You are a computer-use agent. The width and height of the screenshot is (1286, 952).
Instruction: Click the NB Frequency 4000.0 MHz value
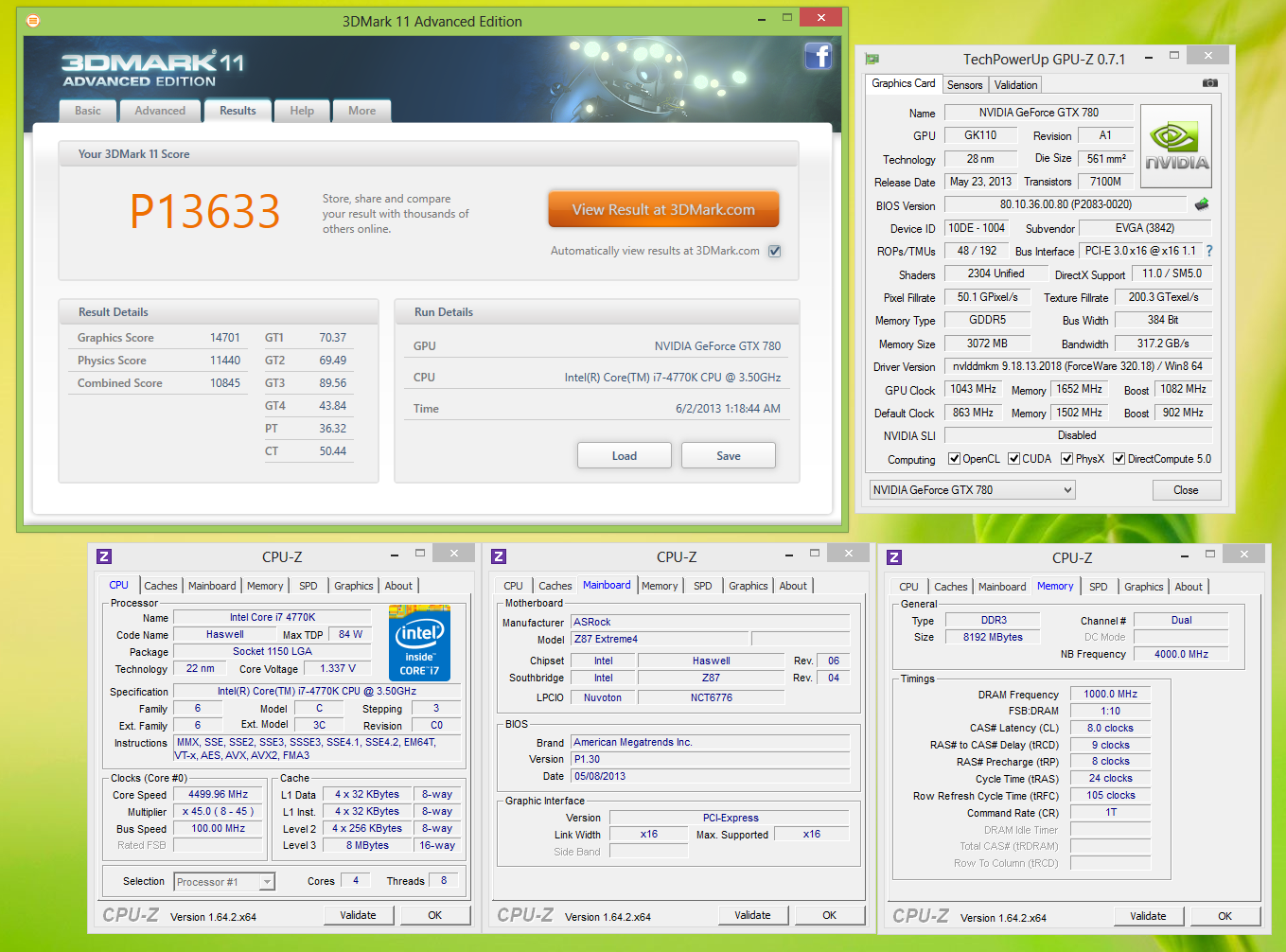click(x=1181, y=654)
